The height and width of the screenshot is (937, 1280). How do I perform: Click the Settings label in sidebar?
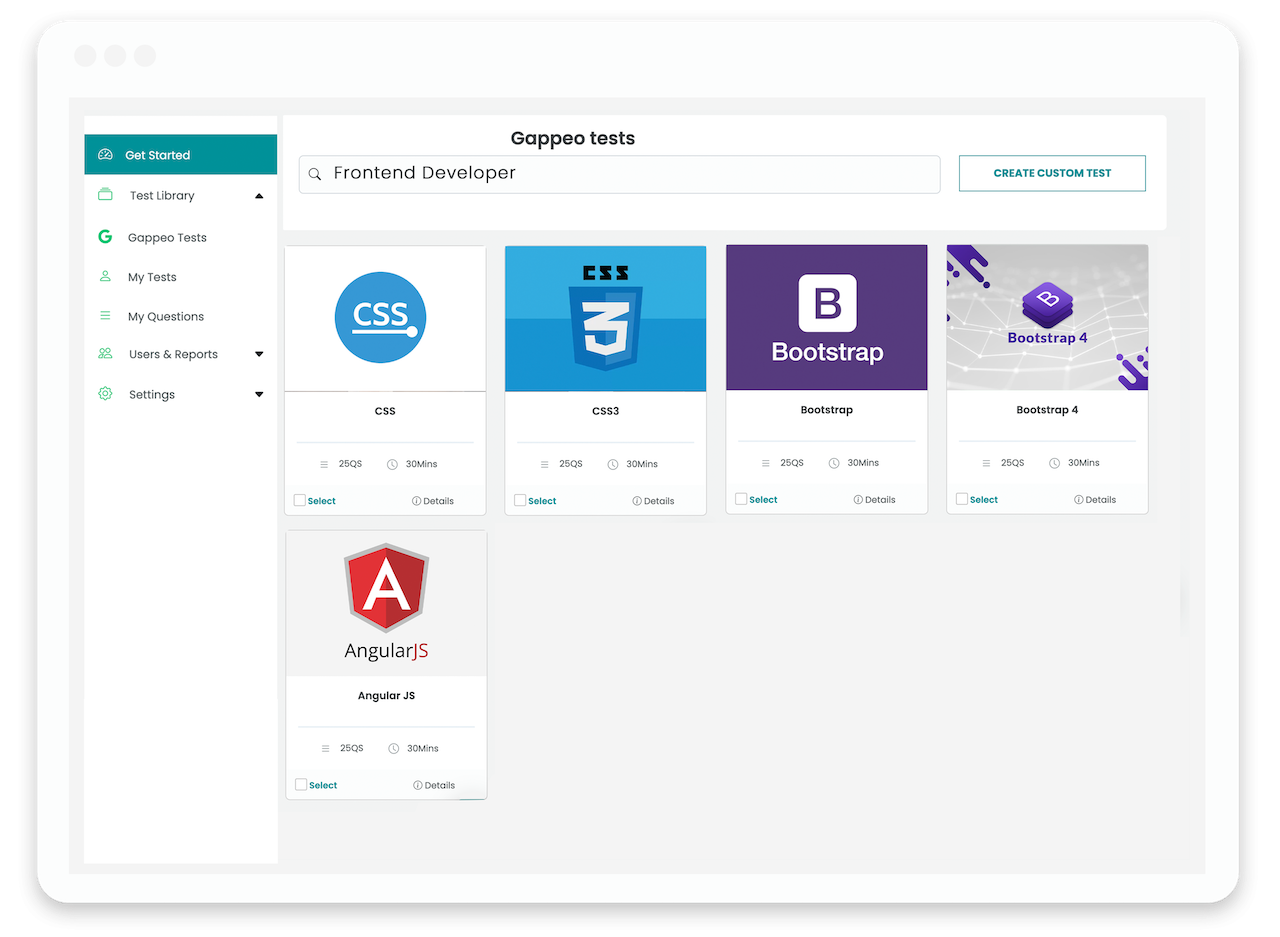click(152, 395)
